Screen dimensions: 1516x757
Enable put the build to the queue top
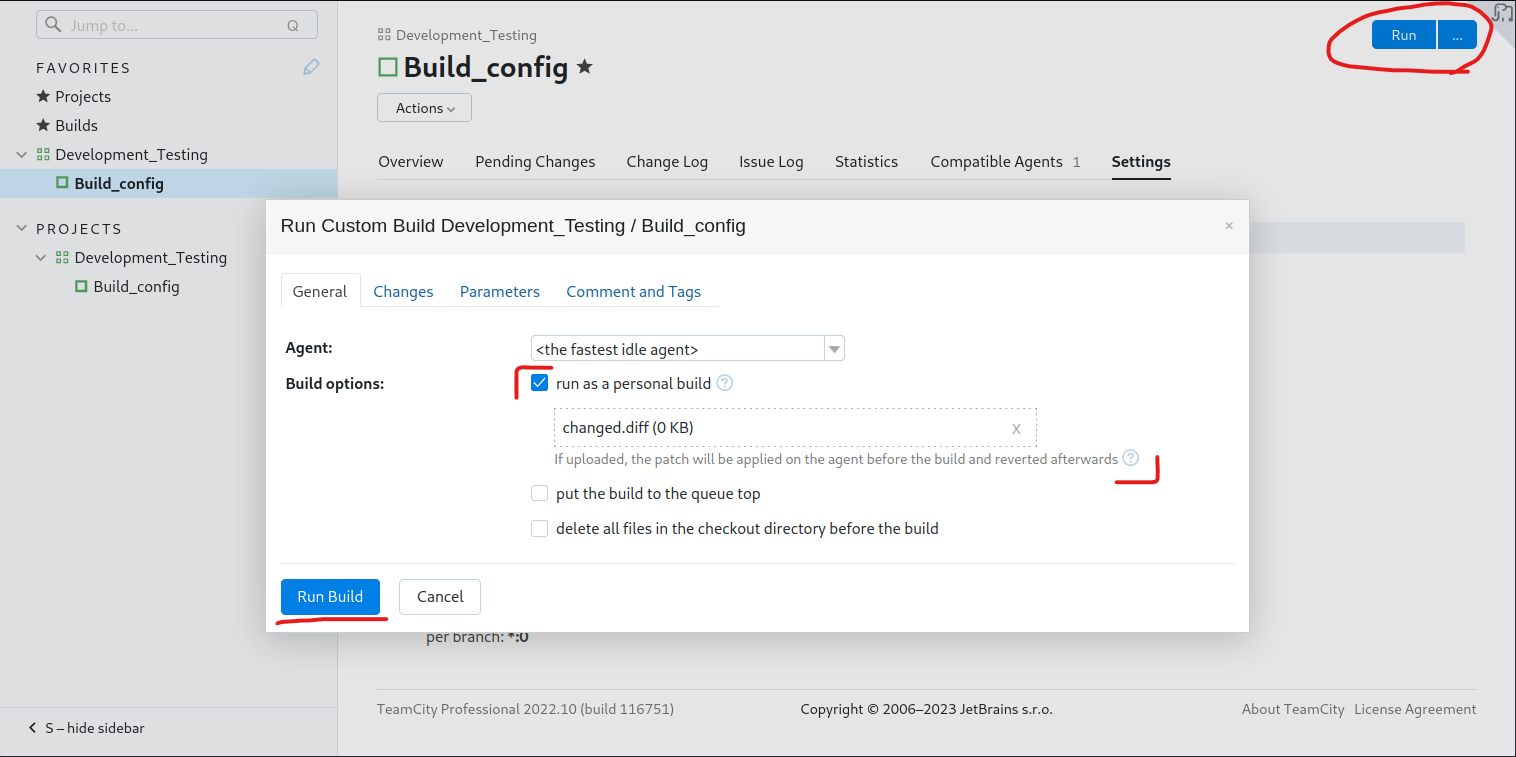[540, 493]
